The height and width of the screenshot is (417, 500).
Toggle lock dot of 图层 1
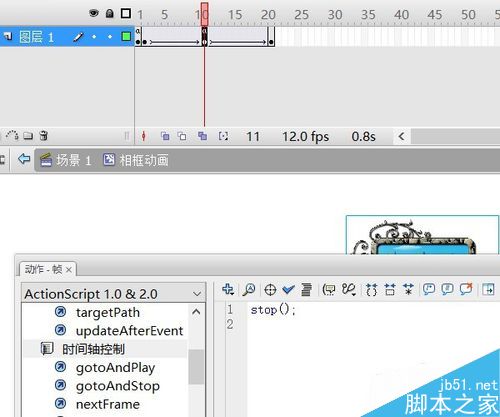(110, 37)
